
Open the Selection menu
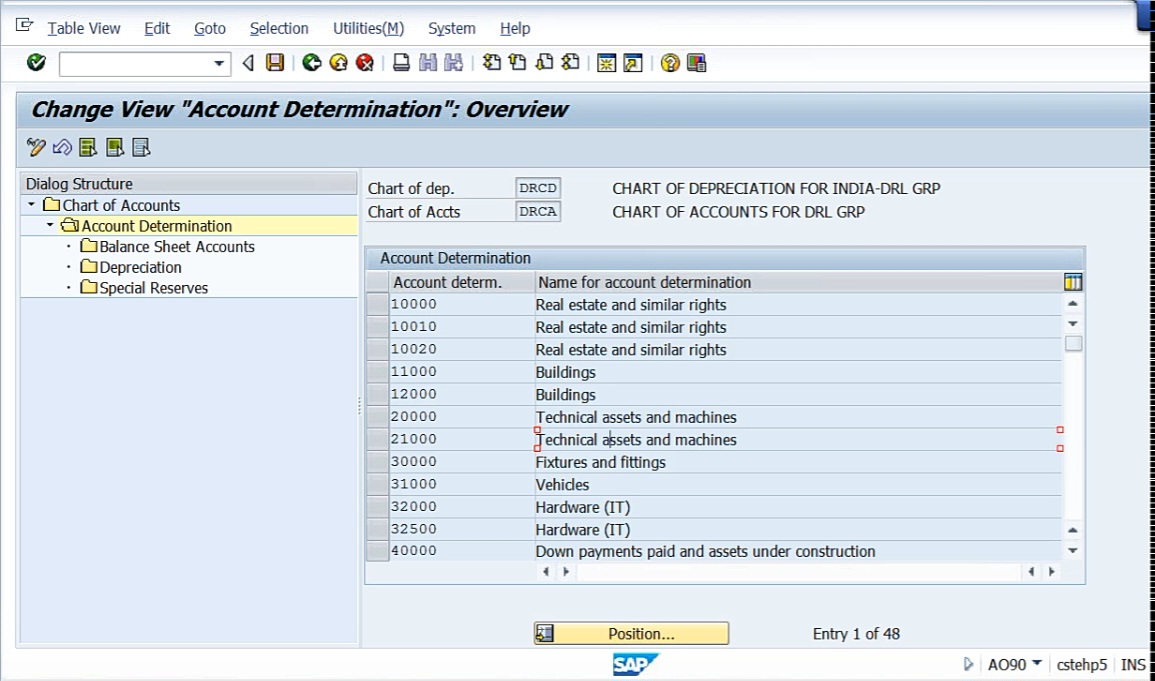279,28
